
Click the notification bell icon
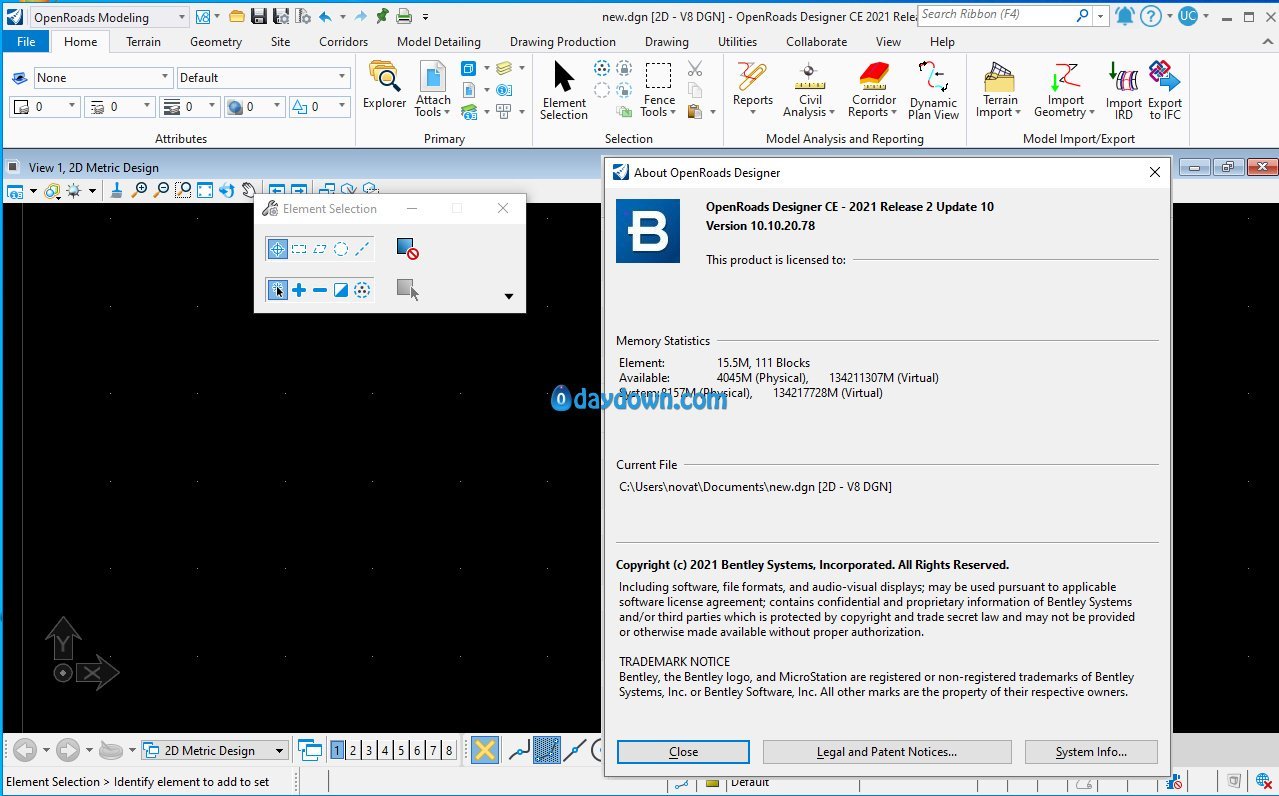[1125, 16]
